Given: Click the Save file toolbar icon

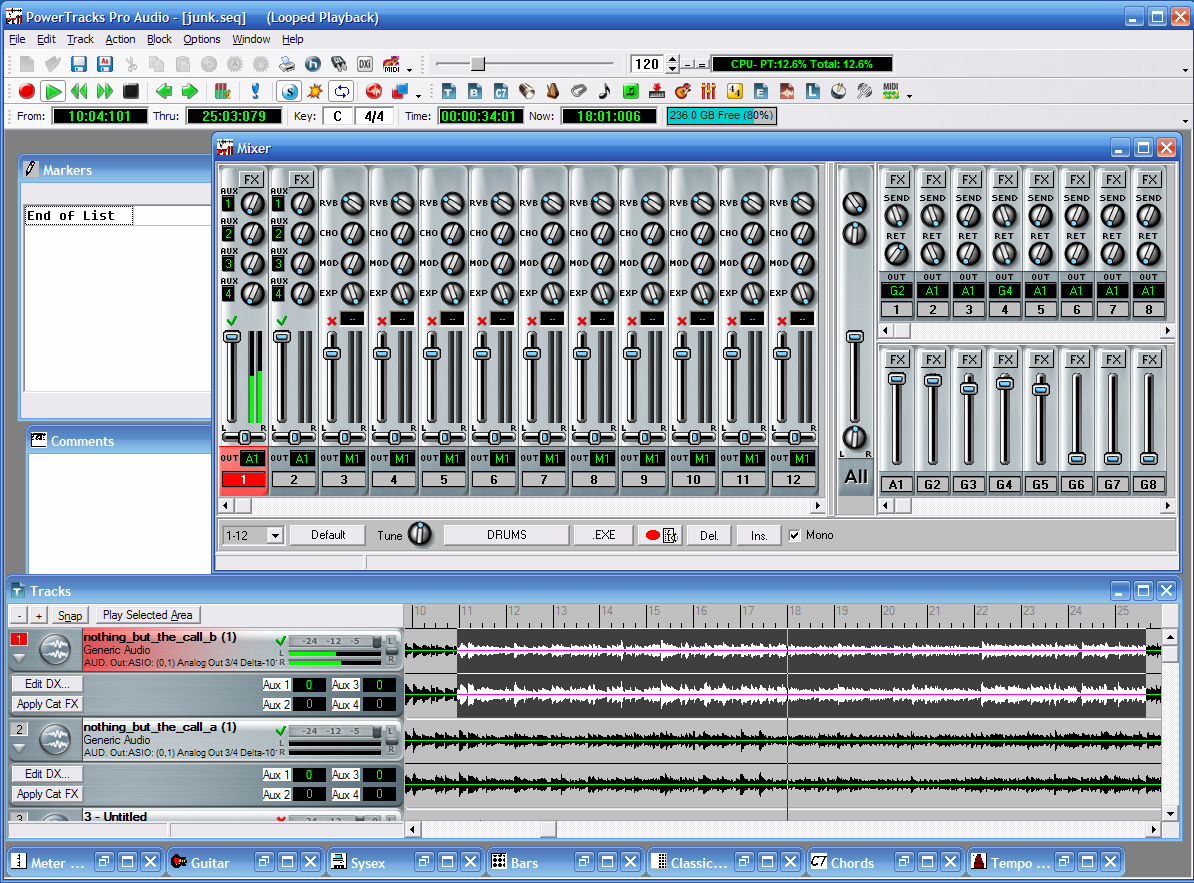Looking at the screenshot, I should click(x=78, y=65).
